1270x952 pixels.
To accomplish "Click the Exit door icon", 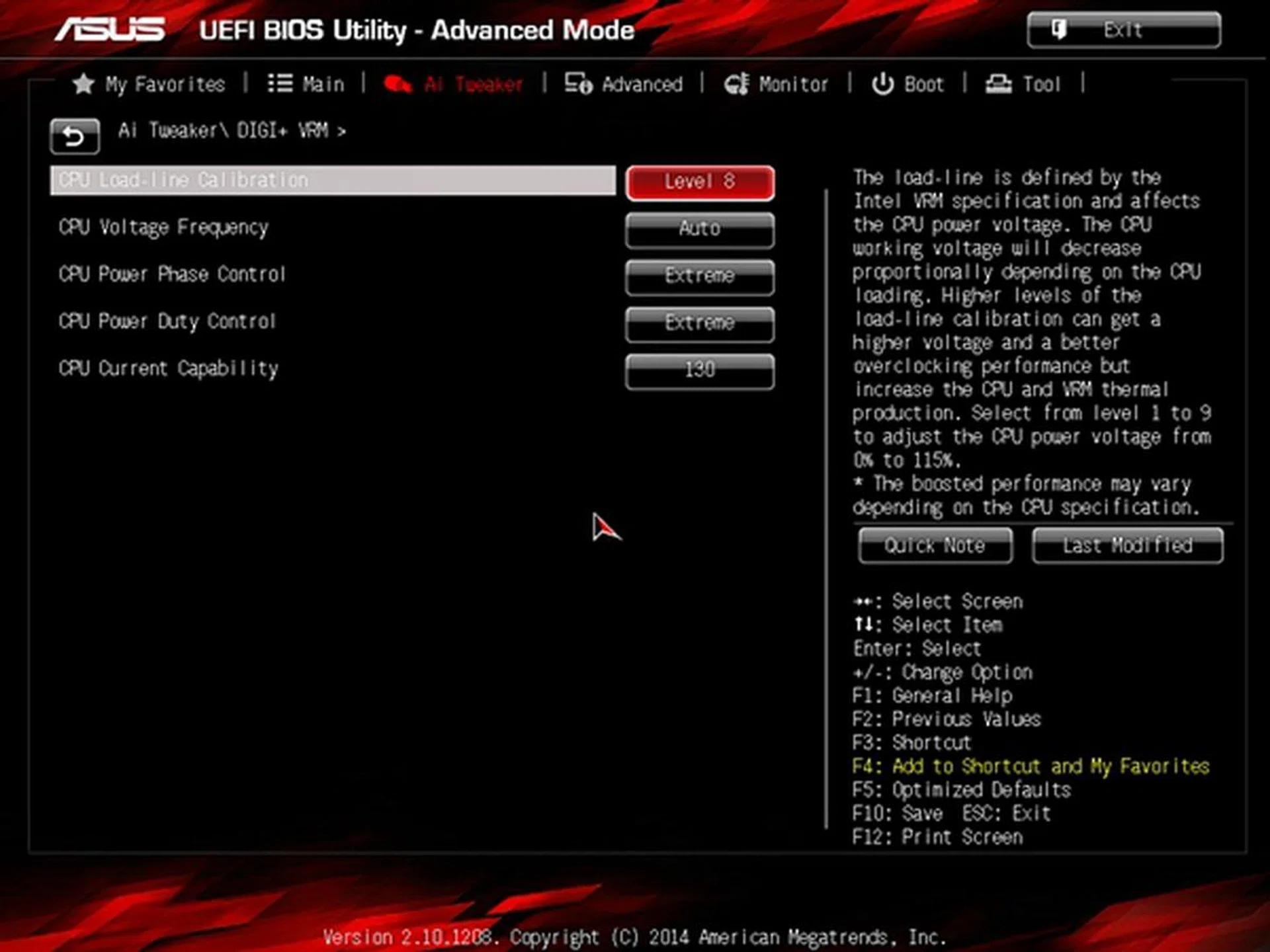I will point(1059,29).
